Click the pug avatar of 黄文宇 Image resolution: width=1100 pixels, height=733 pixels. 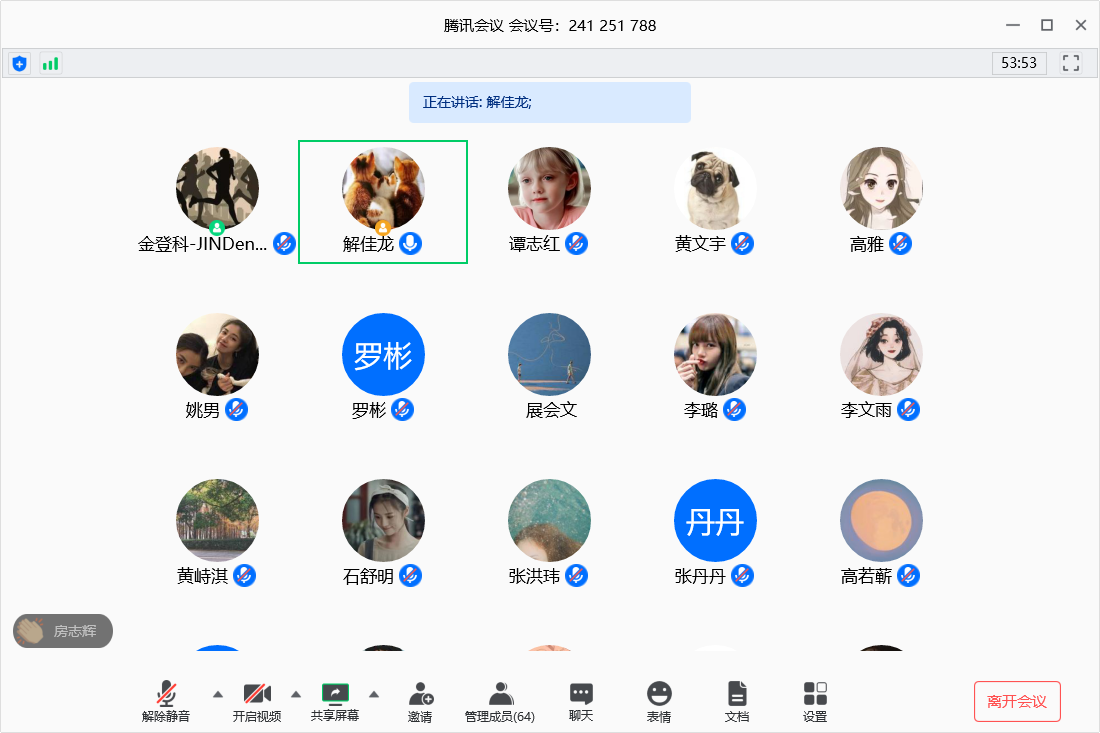click(715, 189)
